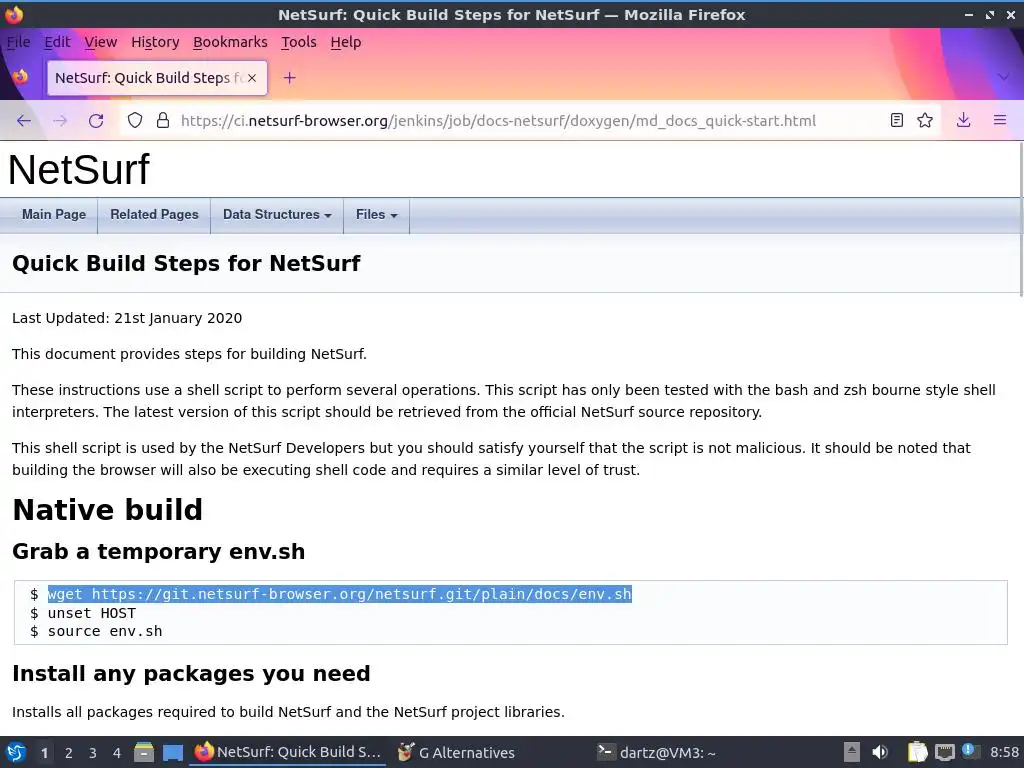Viewport: 1024px width, 768px height.
Task: Expand the Data Structures dropdown
Action: pyautogui.click(x=277, y=214)
